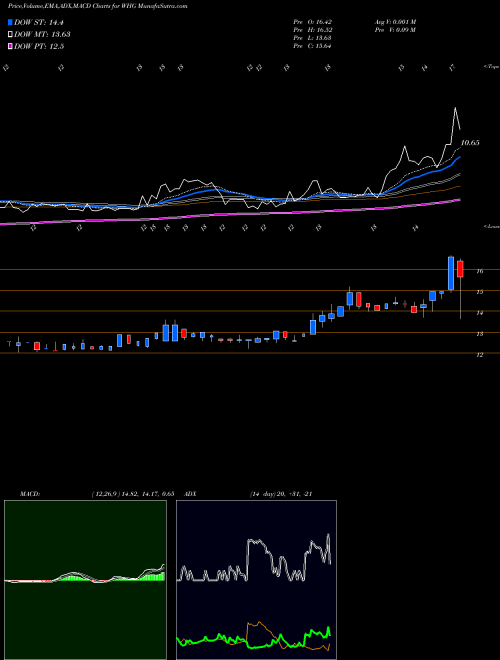Select the 'DOW ST: 14.4' legend label
500x660 pixels.
(x=38, y=23)
